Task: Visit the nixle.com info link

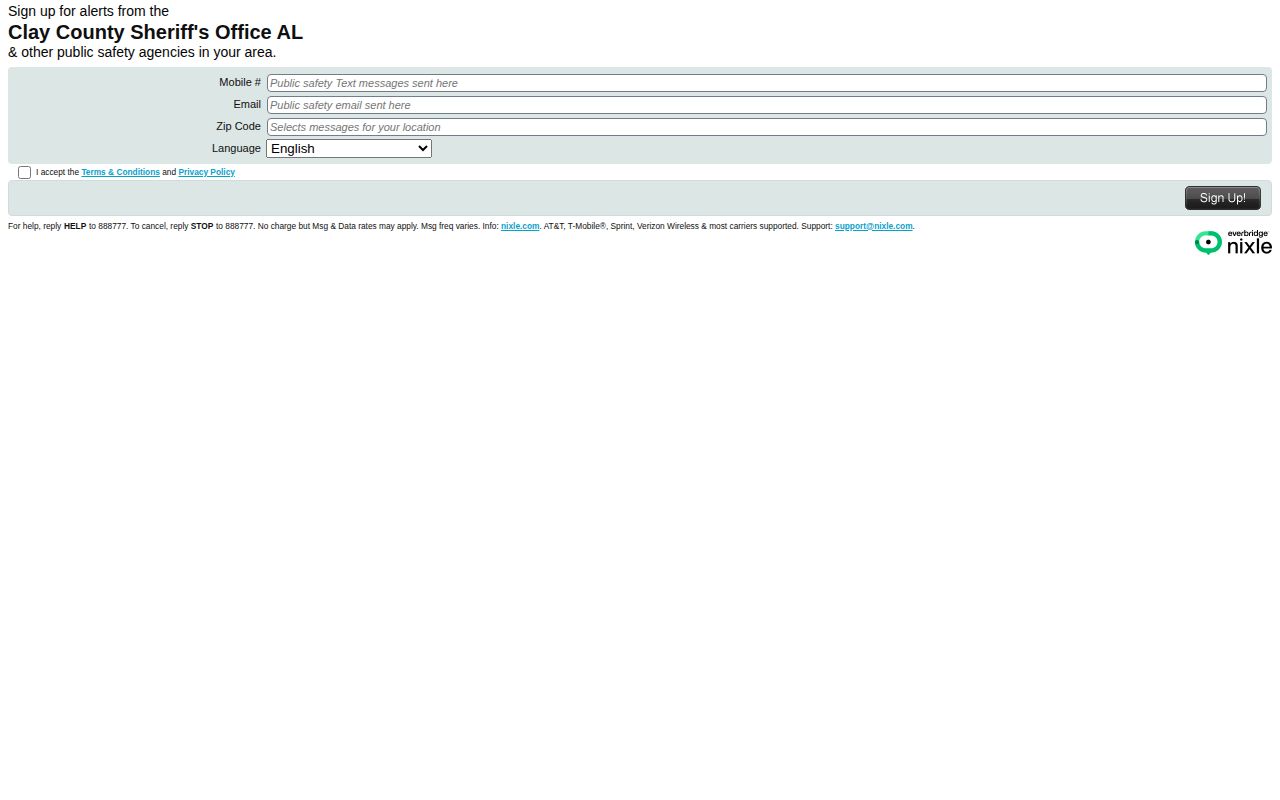Action: pyautogui.click(x=520, y=226)
